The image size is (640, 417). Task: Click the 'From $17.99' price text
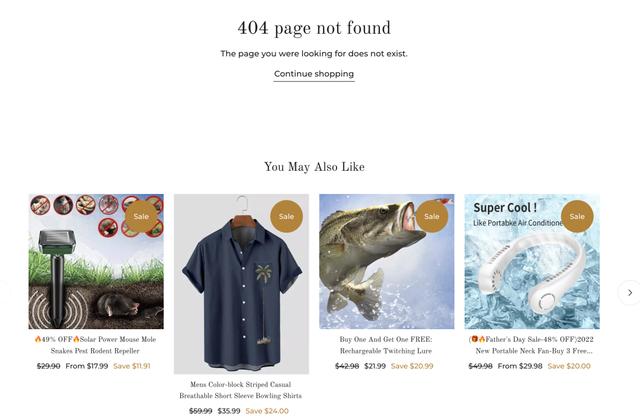pyautogui.click(x=87, y=366)
